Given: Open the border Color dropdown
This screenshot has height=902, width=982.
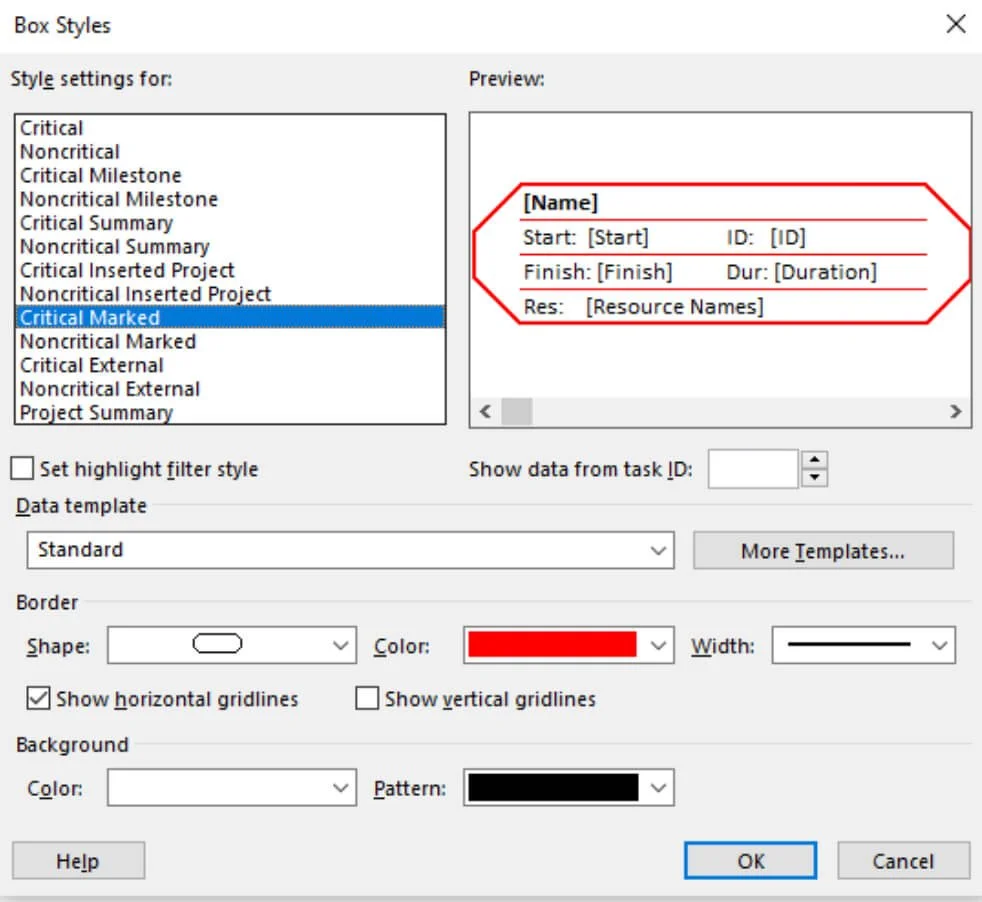Looking at the screenshot, I should pos(569,645).
